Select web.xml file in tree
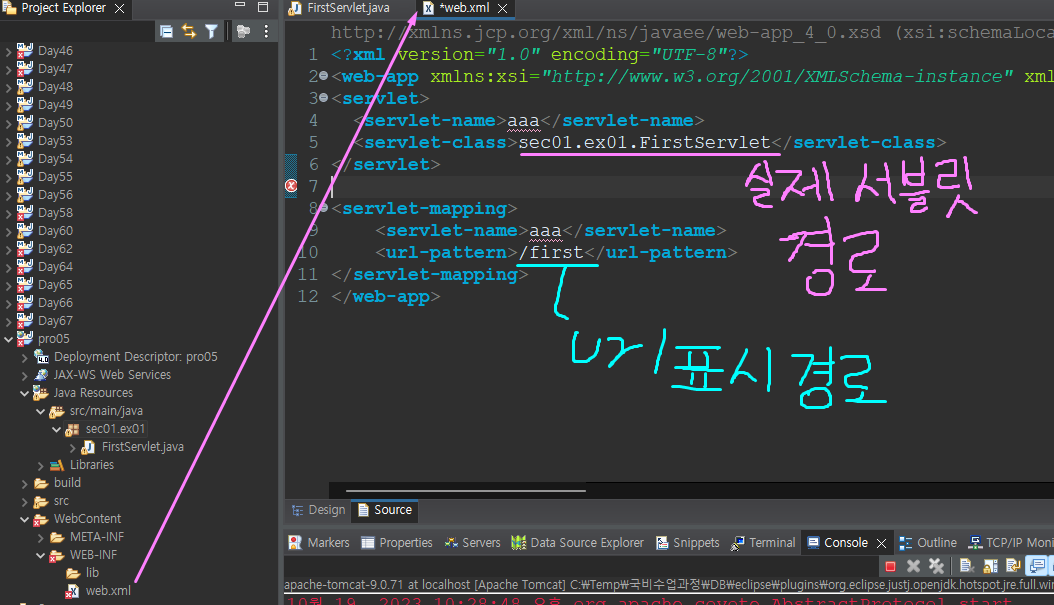The image size is (1054, 605). click(x=108, y=591)
